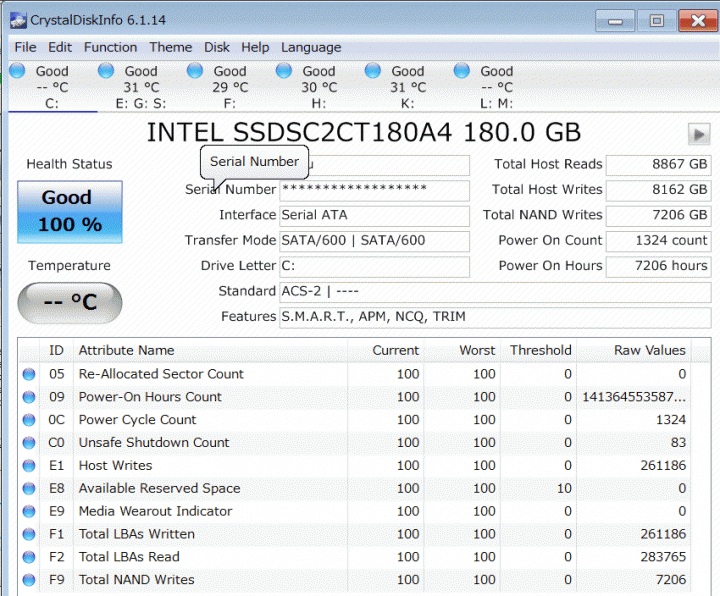720x596 pixels.
Task: Click the Features S.M.A.R.T. field
Action: click(495, 317)
